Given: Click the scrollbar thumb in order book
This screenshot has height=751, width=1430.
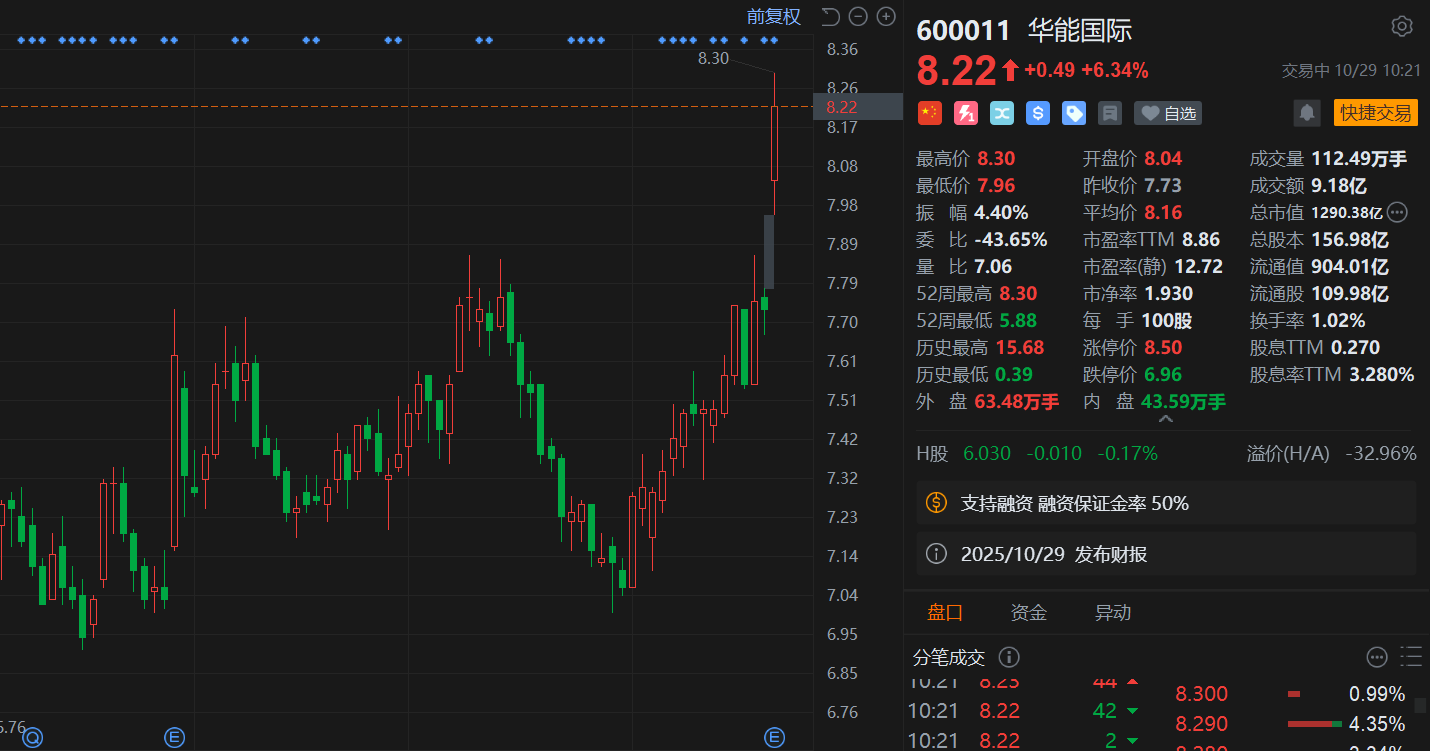Looking at the screenshot, I should tap(1420, 705).
